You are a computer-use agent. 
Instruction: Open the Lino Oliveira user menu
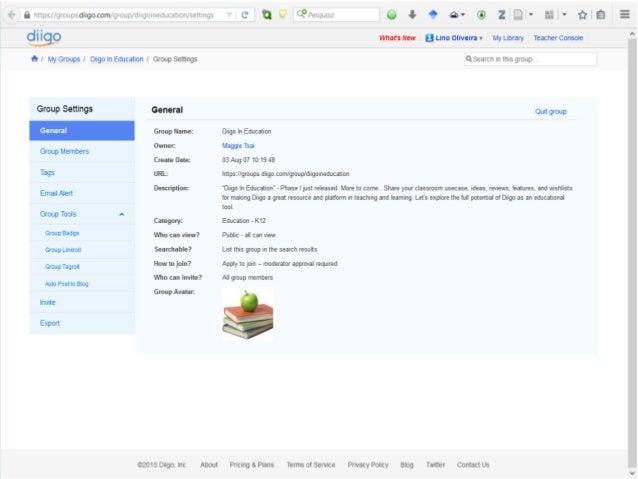454,38
